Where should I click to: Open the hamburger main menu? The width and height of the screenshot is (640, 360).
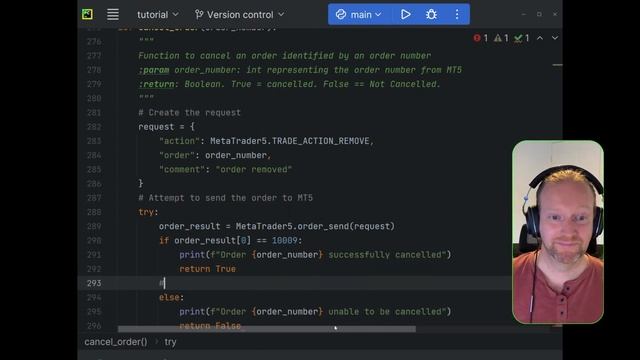[x=113, y=14]
